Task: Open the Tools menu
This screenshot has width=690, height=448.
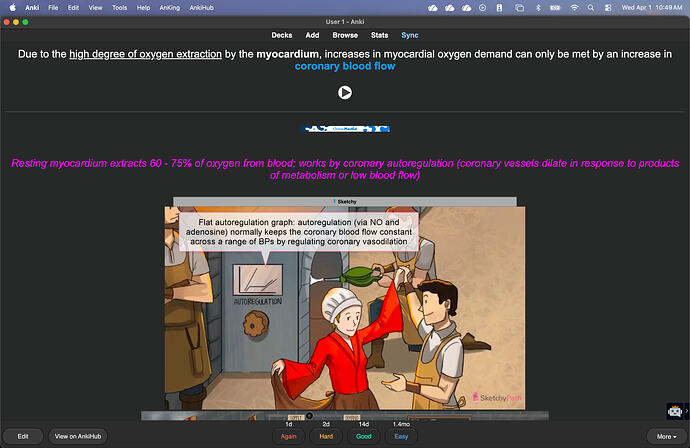Action: 119,7
